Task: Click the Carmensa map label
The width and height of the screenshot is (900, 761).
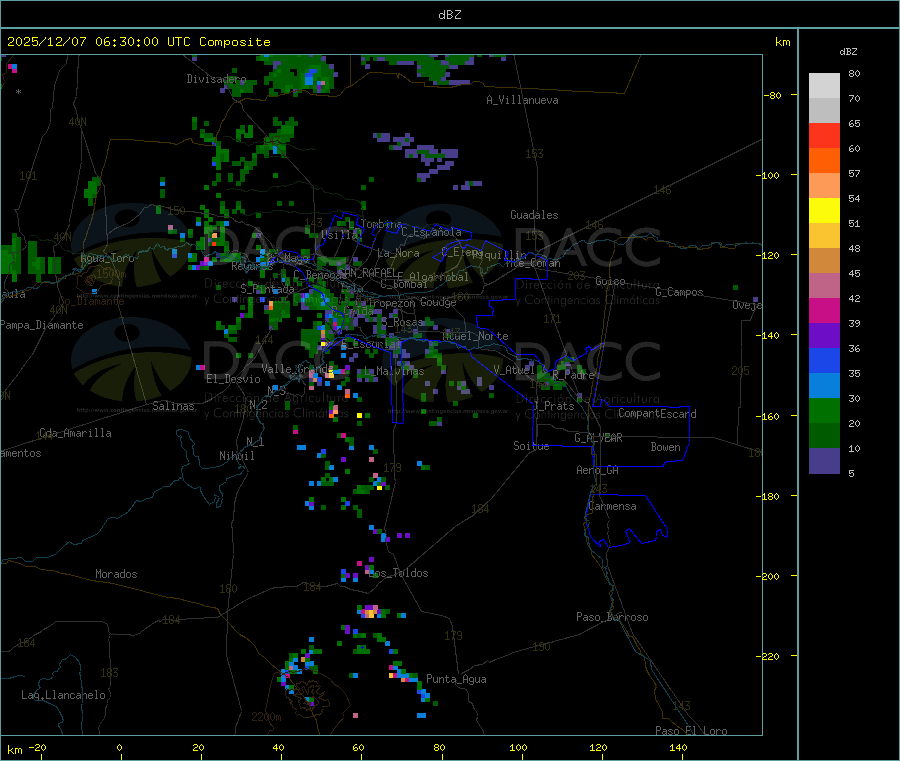Action: (612, 506)
